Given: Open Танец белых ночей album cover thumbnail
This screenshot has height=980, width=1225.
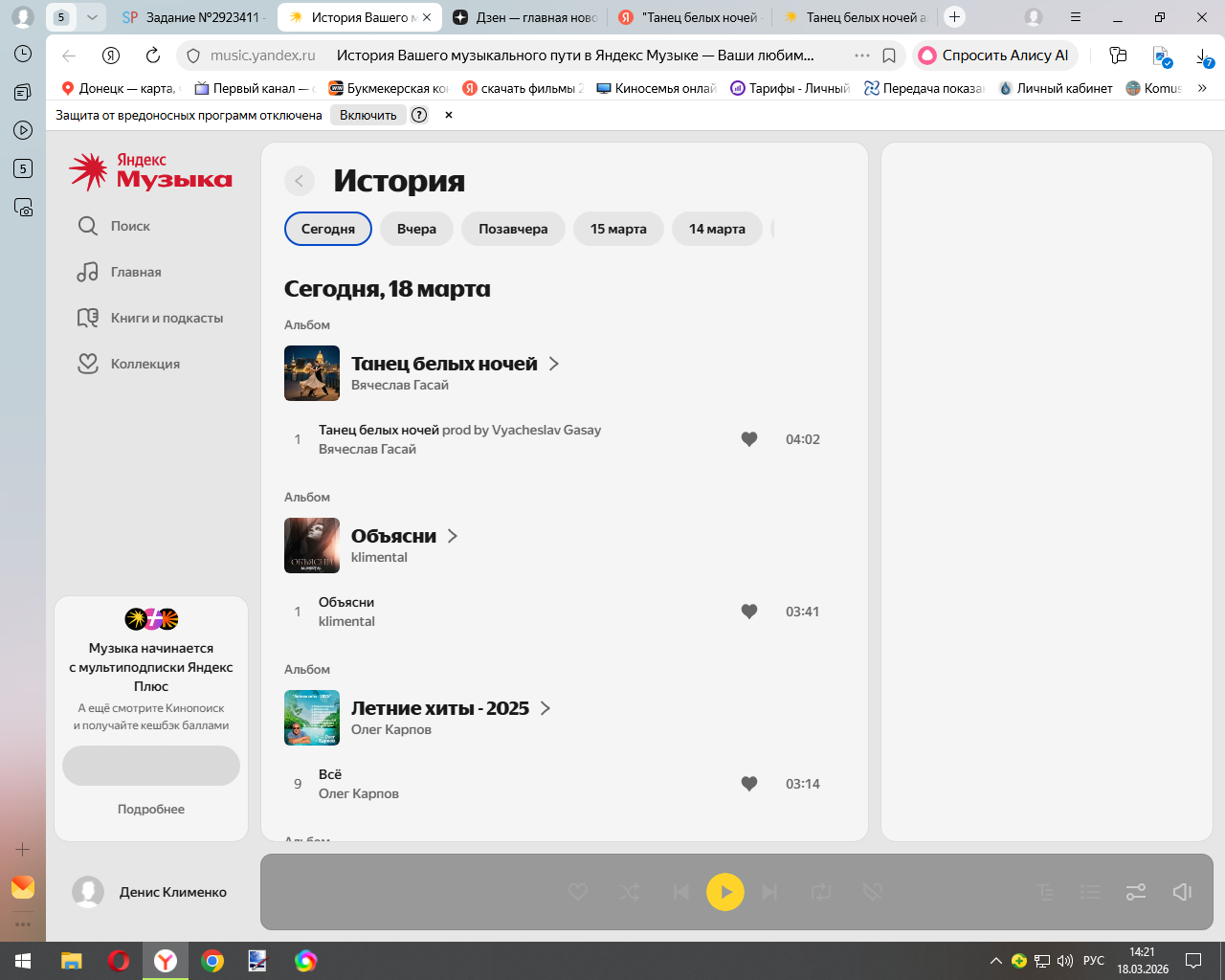Looking at the screenshot, I should (x=312, y=373).
